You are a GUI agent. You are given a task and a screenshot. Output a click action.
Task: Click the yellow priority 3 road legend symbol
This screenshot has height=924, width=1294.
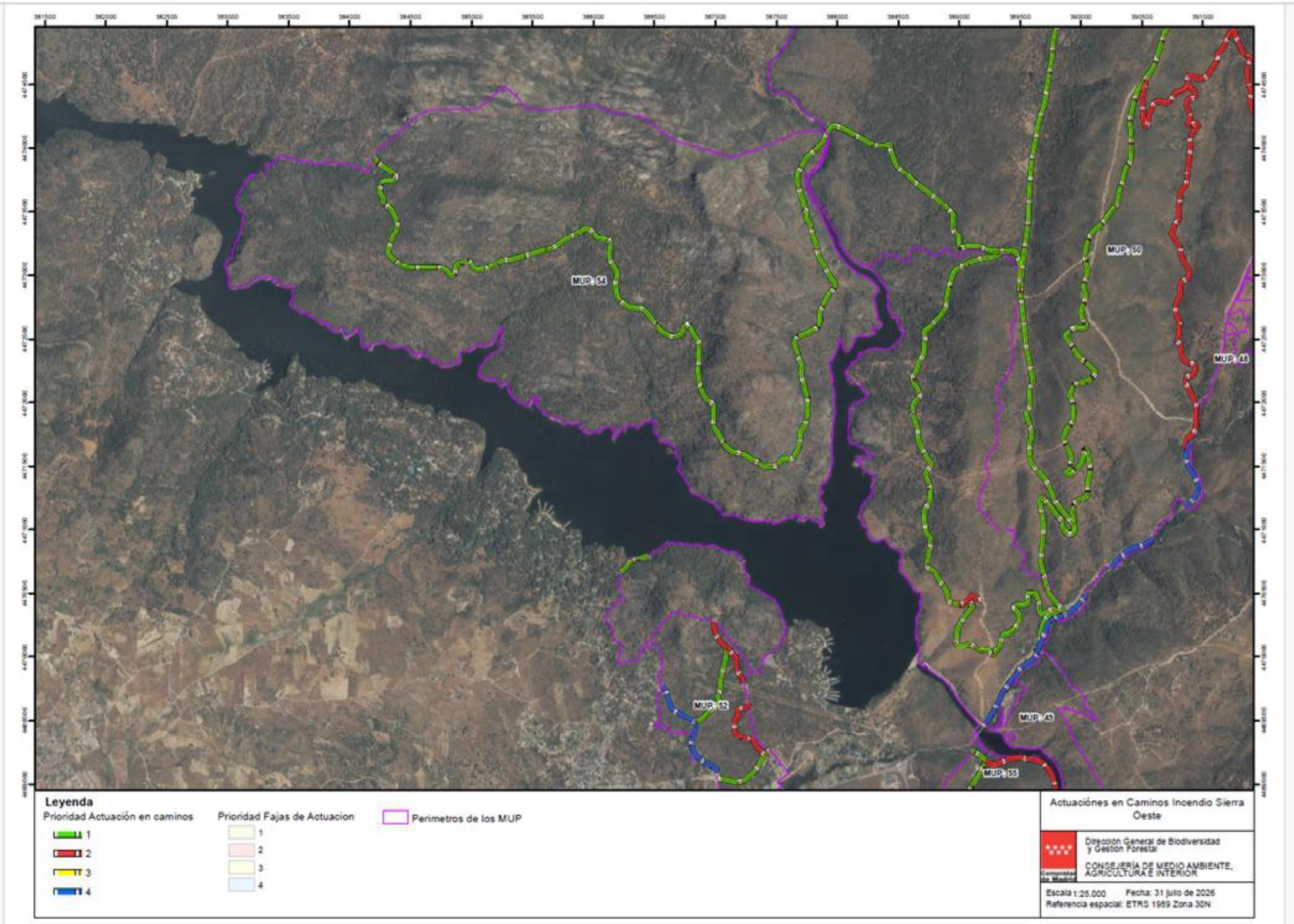click(x=67, y=873)
